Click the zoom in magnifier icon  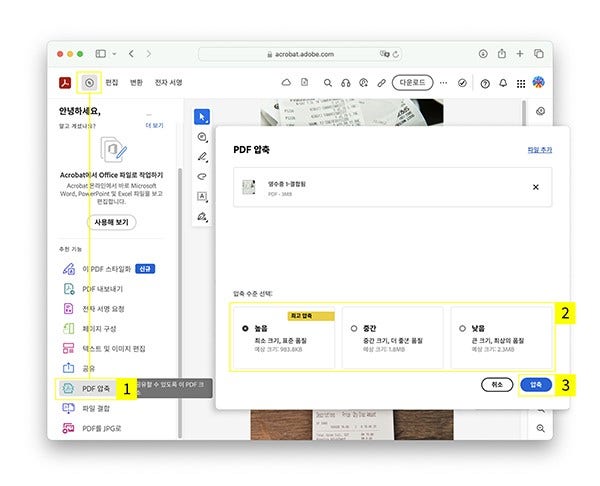pyautogui.click(x=540, y=428)
